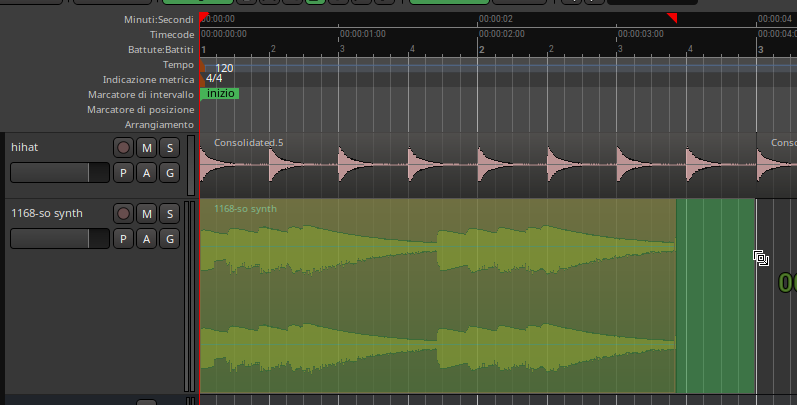
Task: Click the hihat track name label
Action: pyautogui.click(x=27, y=148)
